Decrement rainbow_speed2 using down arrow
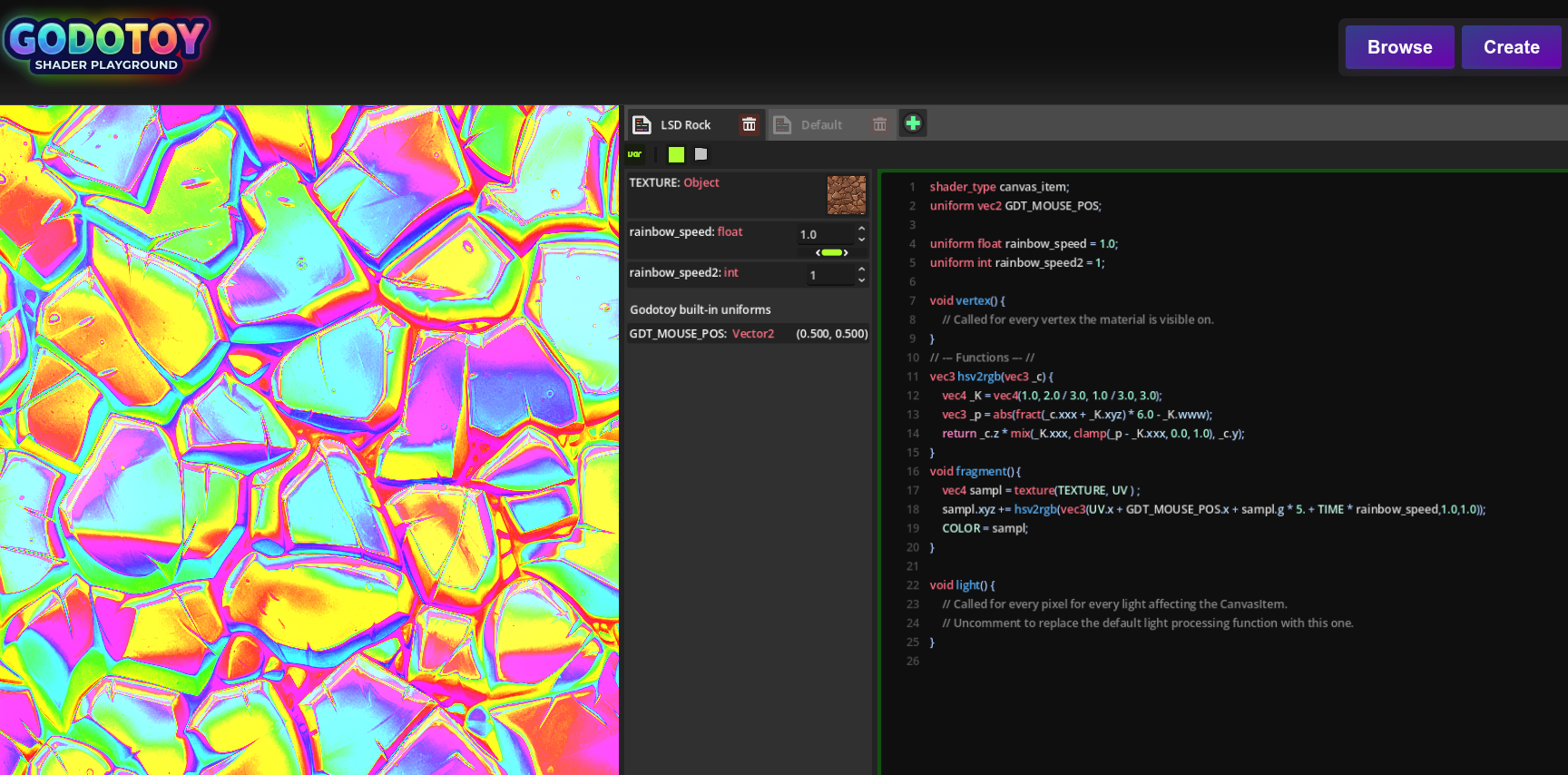1568x775 pixels. click(861, 280)
